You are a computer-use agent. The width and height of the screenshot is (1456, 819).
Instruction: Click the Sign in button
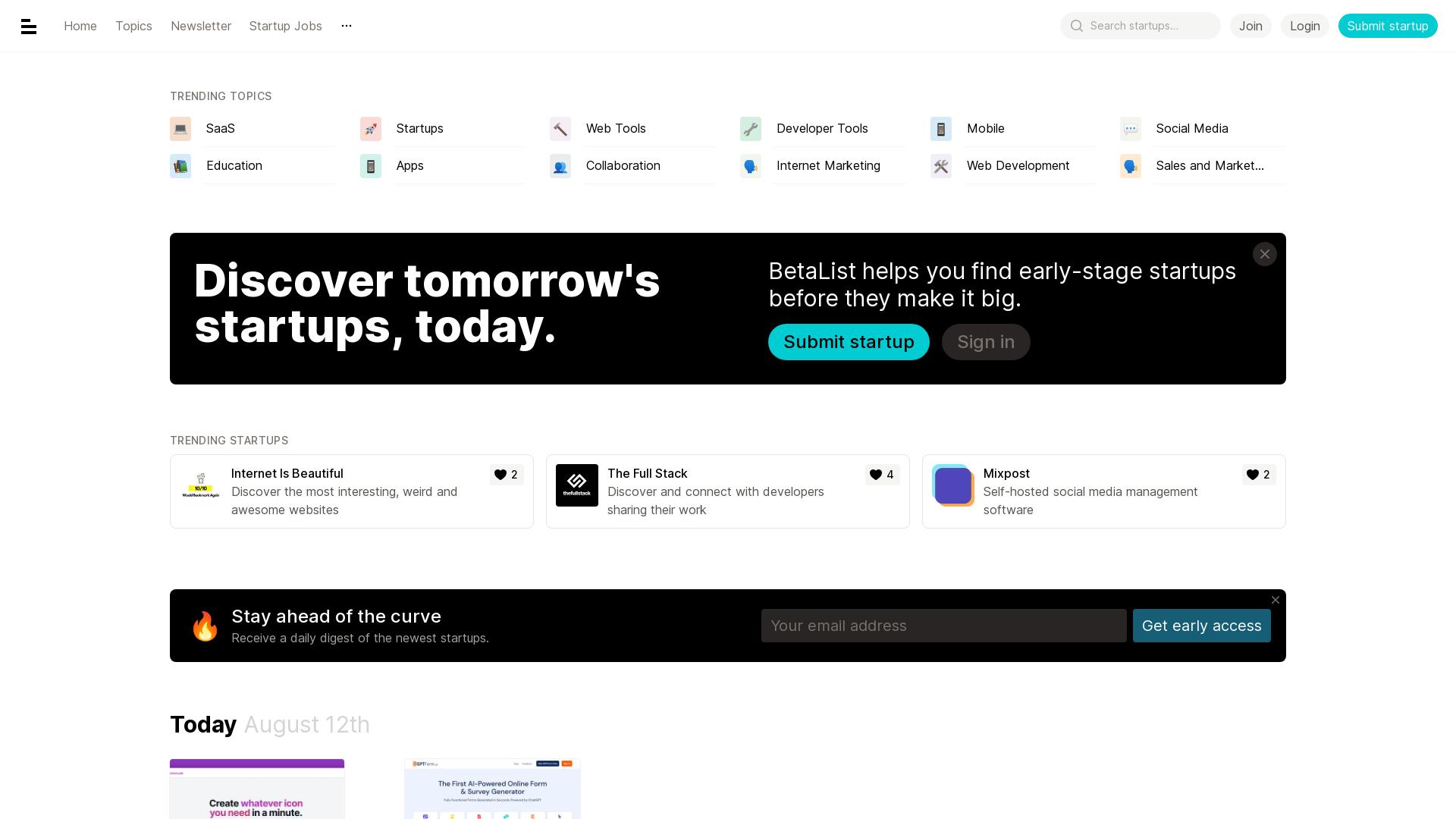coord(985,341)
